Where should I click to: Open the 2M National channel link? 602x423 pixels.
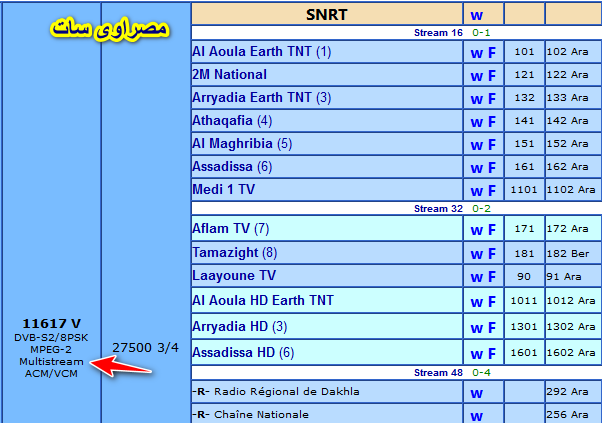click(x=229, y=74)
